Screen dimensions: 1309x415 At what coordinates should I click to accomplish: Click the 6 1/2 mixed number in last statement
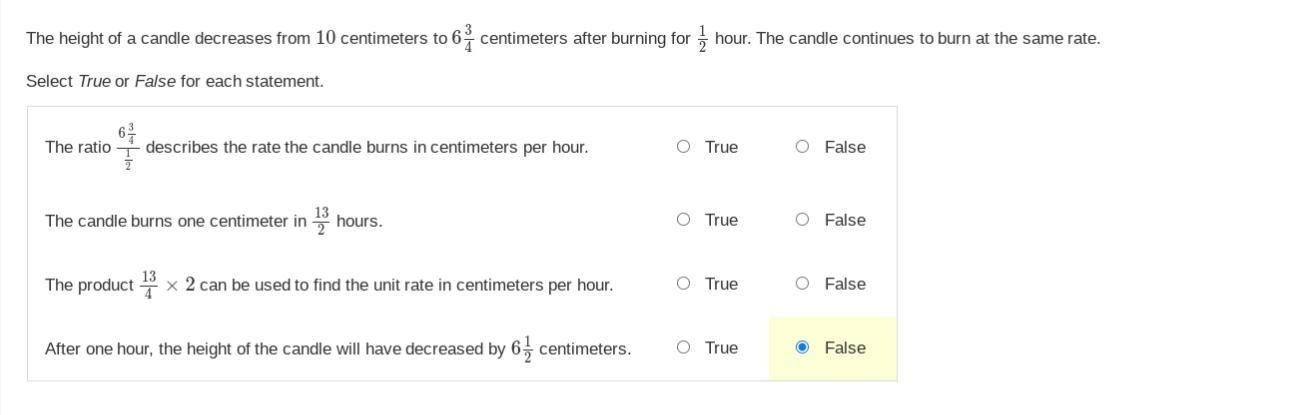522,349
